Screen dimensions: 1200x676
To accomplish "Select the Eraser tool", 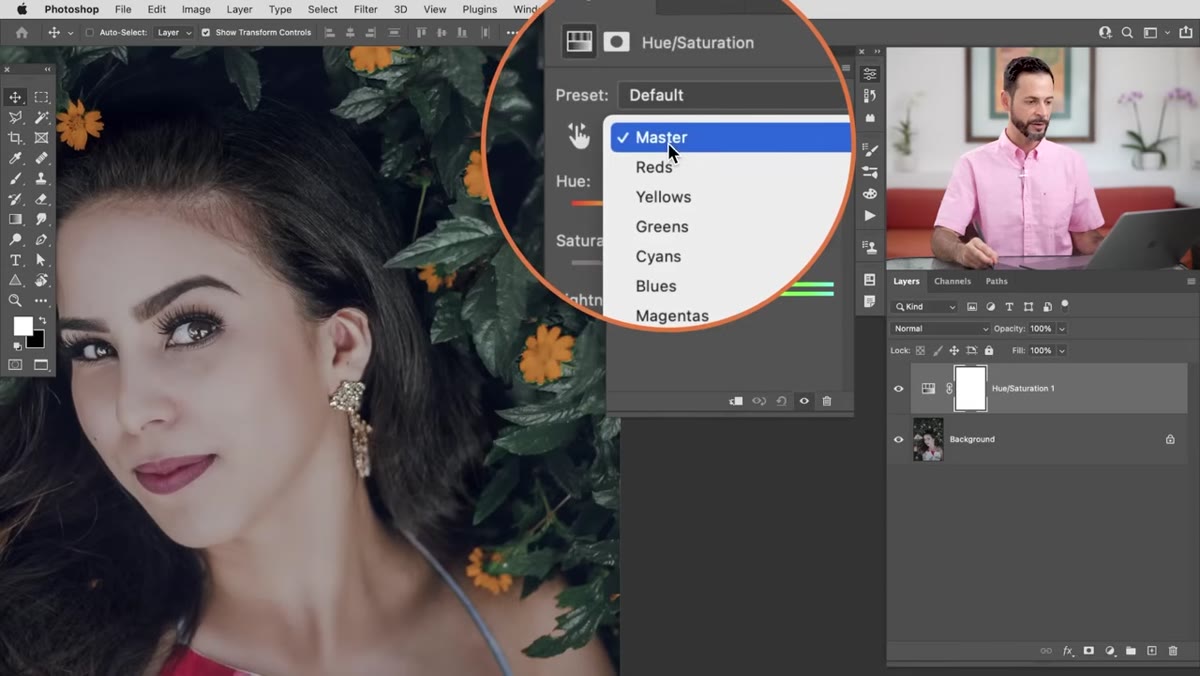I will 41,199.
